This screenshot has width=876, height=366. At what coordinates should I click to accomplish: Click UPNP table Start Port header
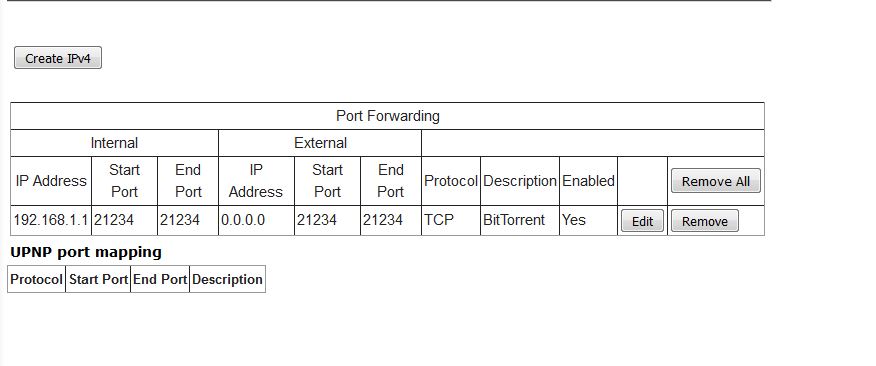(x=98, y=279)
